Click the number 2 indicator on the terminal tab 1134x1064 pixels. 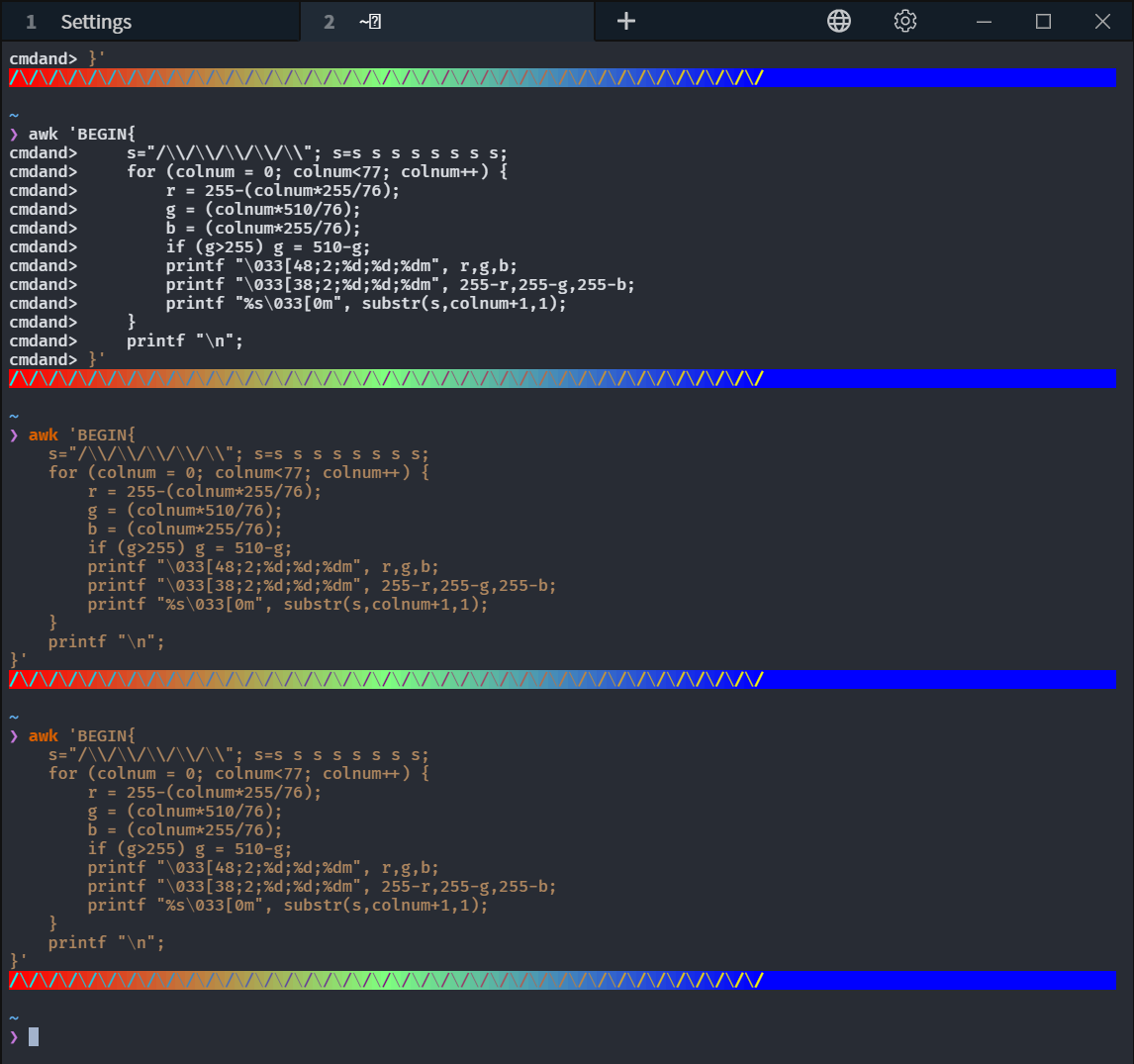pyautogui.click(x=328, y=21)
